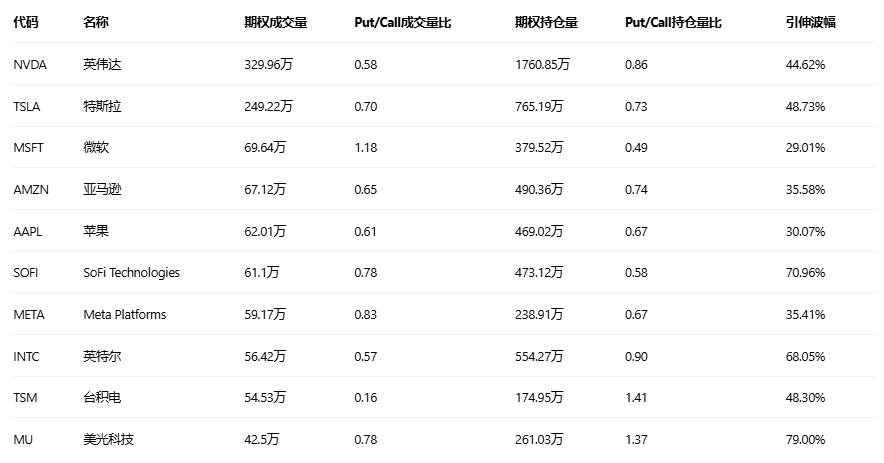Viewport: 884px width, 463px height.
Task: Click the Put/Call成交量比 column header
Action: pos(403,22)
